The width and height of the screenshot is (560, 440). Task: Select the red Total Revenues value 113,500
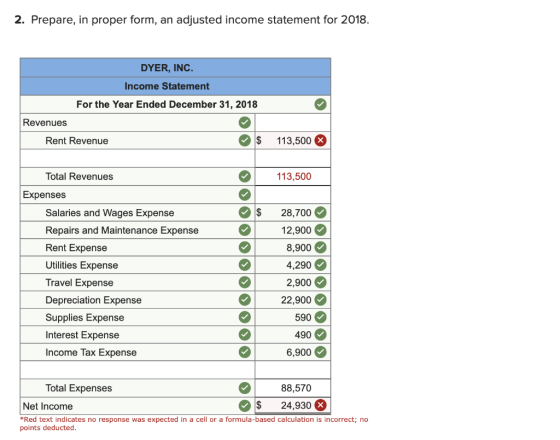click(x=294, y=176)
